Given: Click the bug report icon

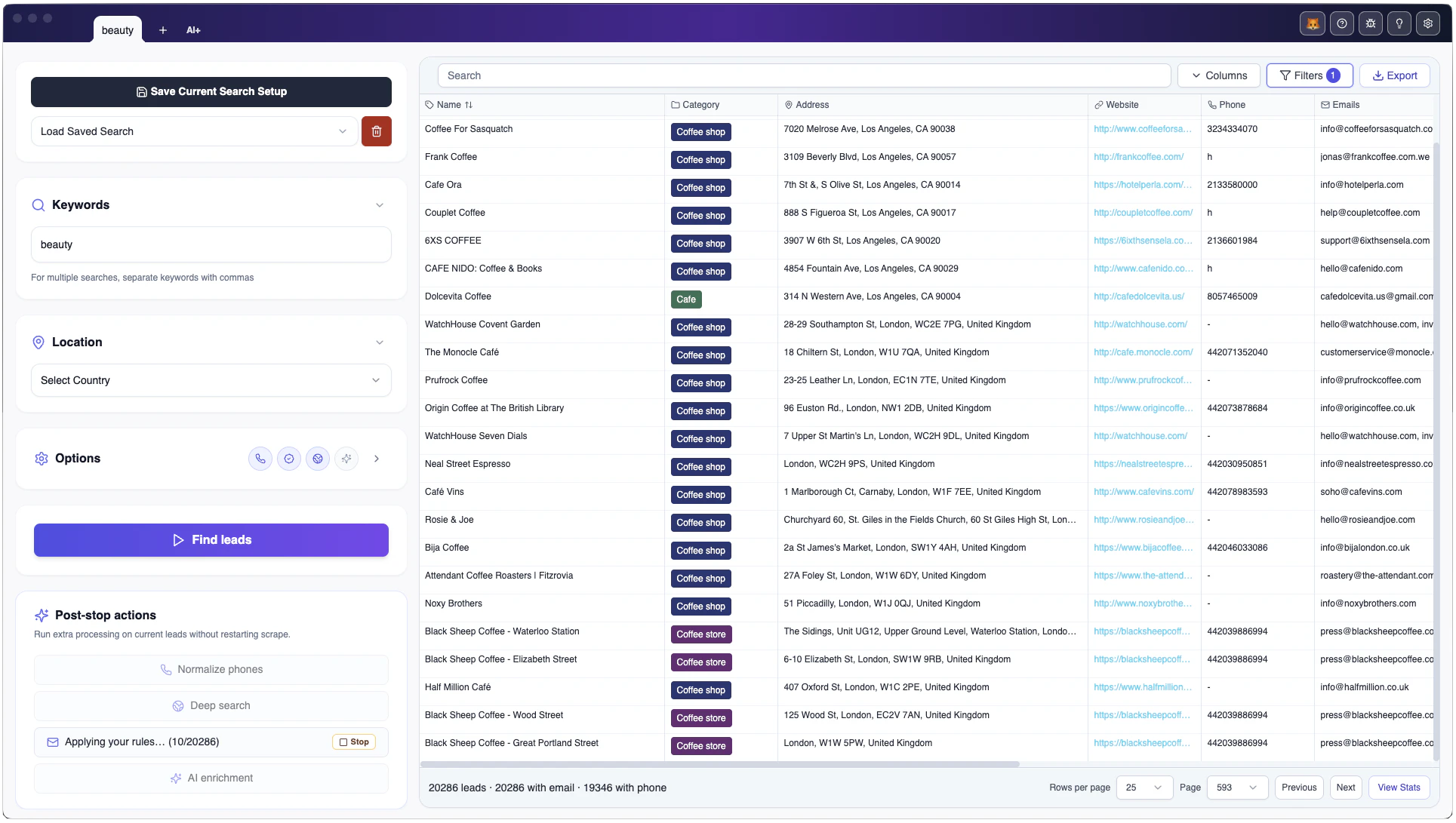Looking at the screenshot, I should coord(1370,23).
